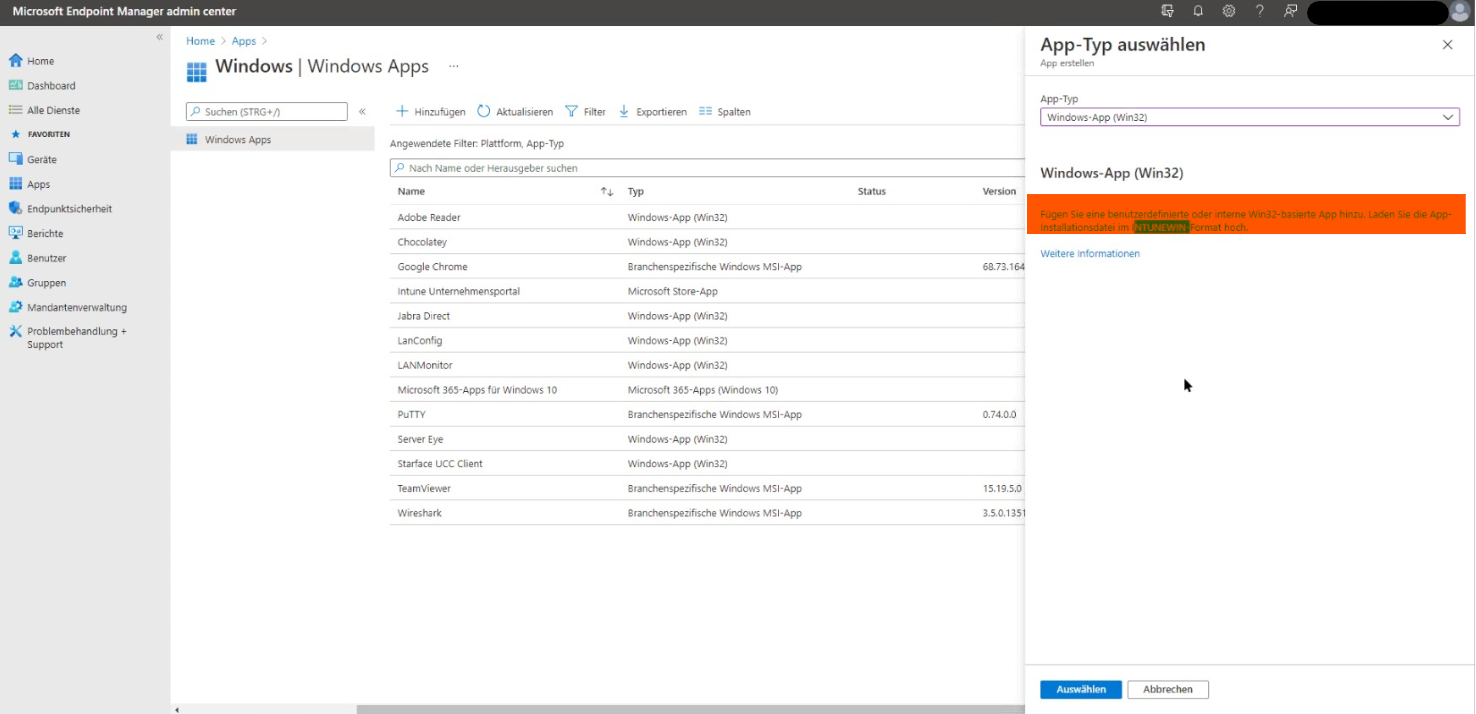The width and height of the screenshot is (1476, 714).
Task: Open the help question mark icon
Action: tap(1260, 11)
